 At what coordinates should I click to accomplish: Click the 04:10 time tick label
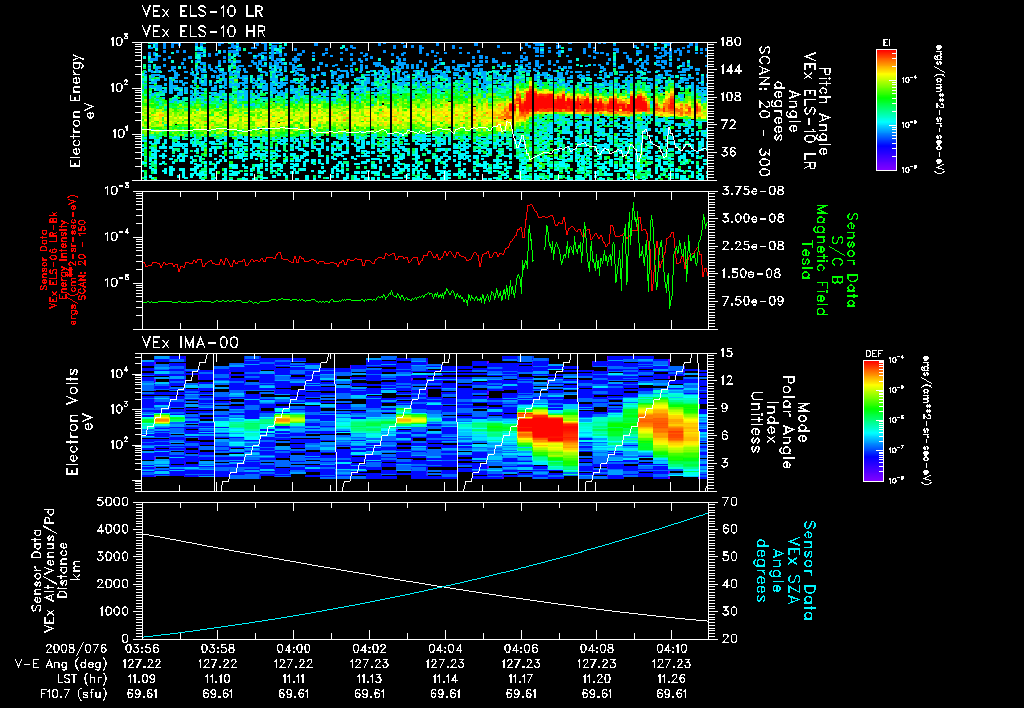[x=673, y=649]
